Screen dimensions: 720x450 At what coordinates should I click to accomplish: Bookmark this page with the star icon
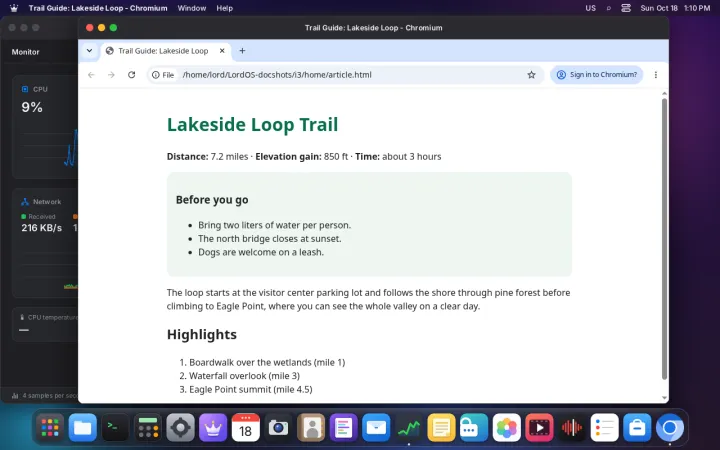pyautogui.click(x=531, y=75)
